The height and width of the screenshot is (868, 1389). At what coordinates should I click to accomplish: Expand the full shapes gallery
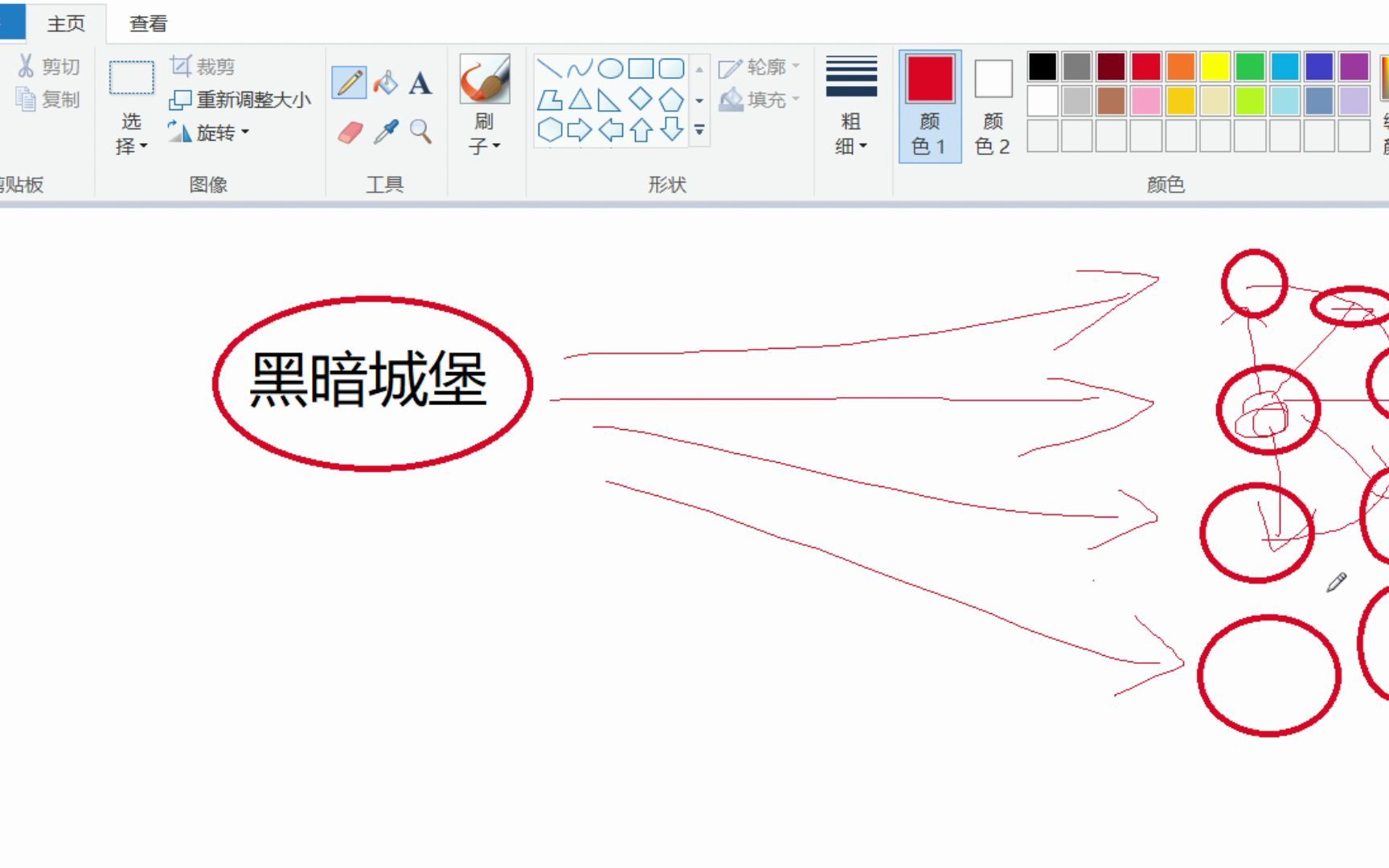click(699, 129)
